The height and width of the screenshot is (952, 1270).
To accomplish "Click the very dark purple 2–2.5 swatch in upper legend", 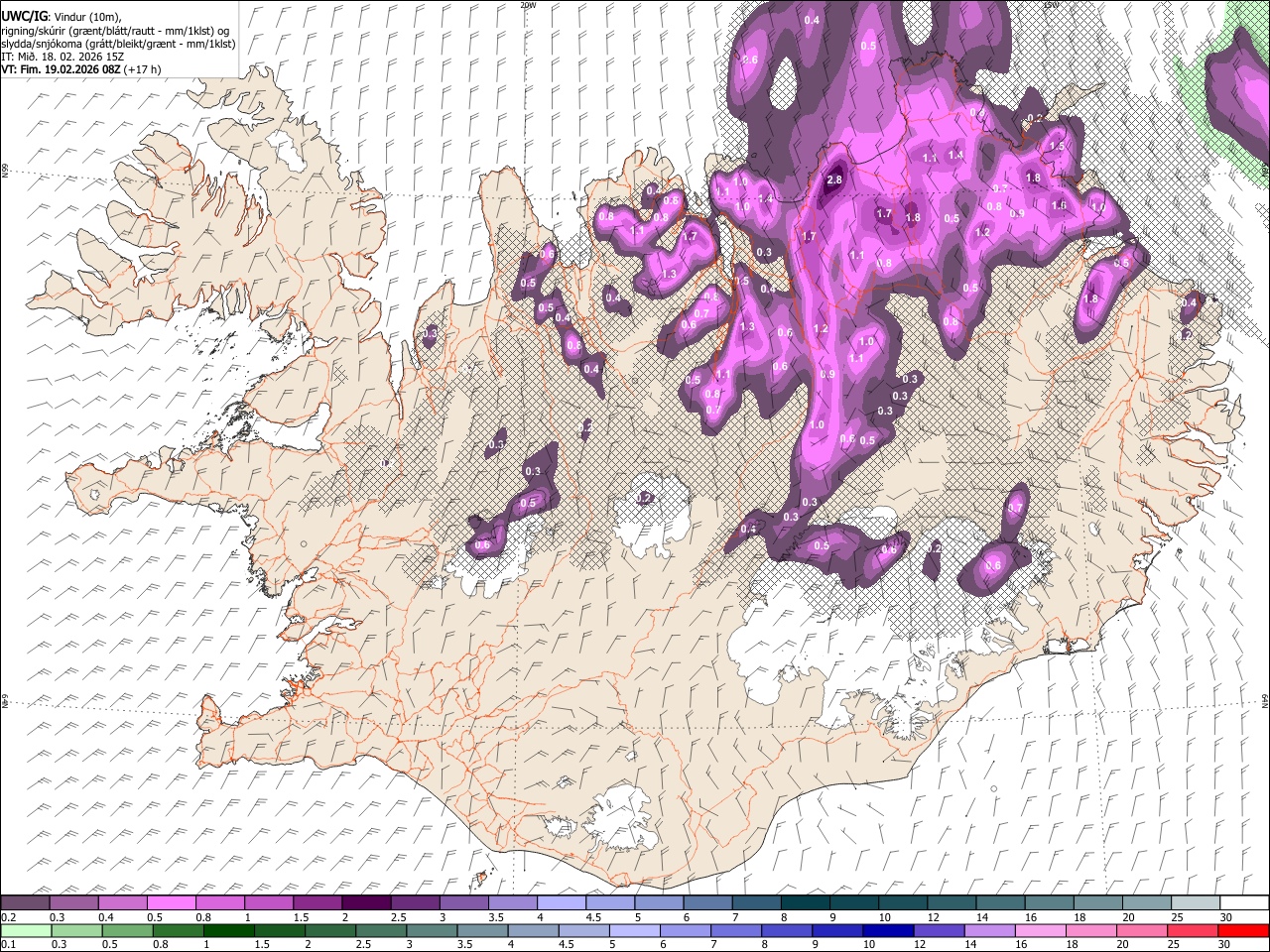I will (x=367, y=902).
